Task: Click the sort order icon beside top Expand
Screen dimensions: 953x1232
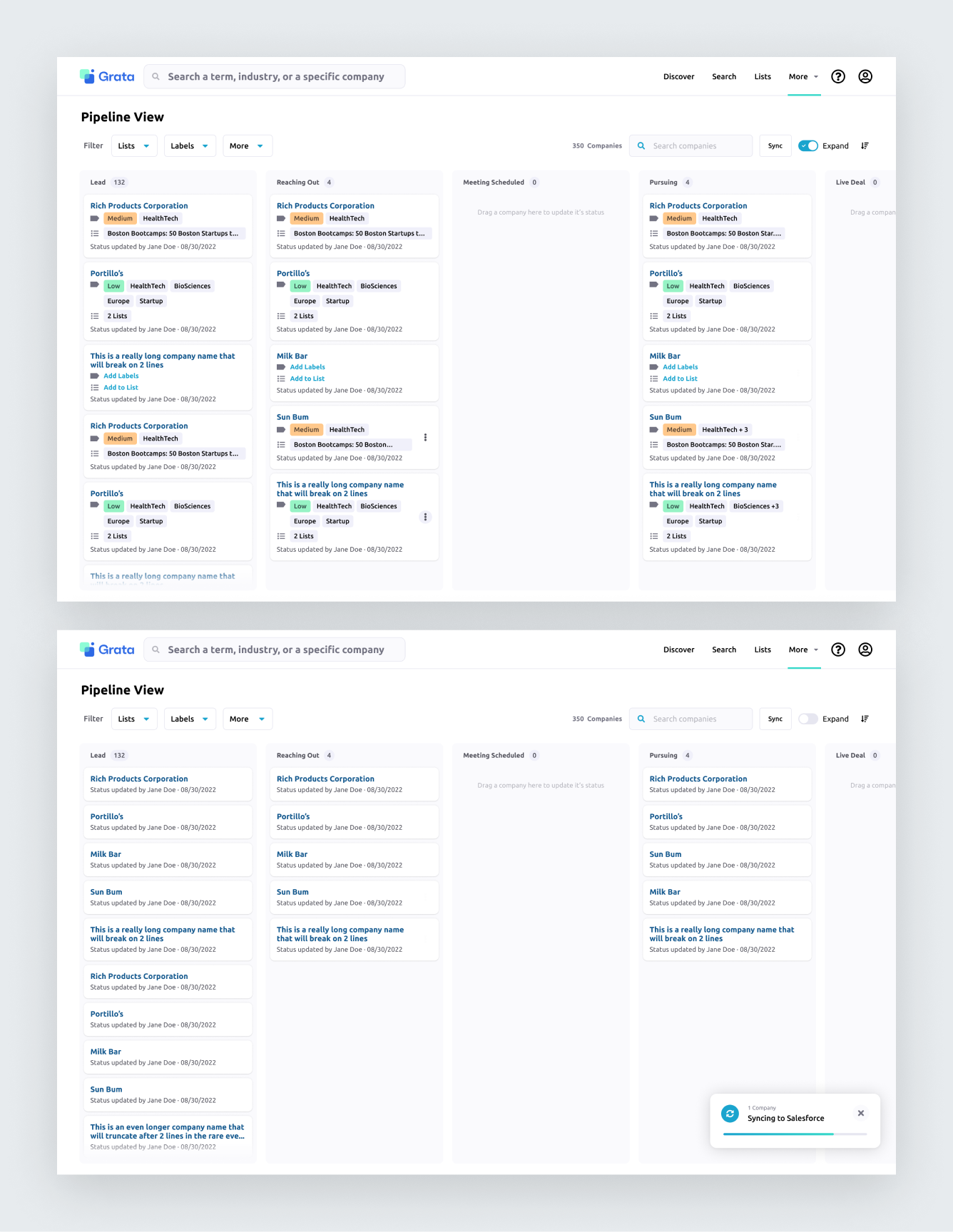Action: (x=865, y=145)
